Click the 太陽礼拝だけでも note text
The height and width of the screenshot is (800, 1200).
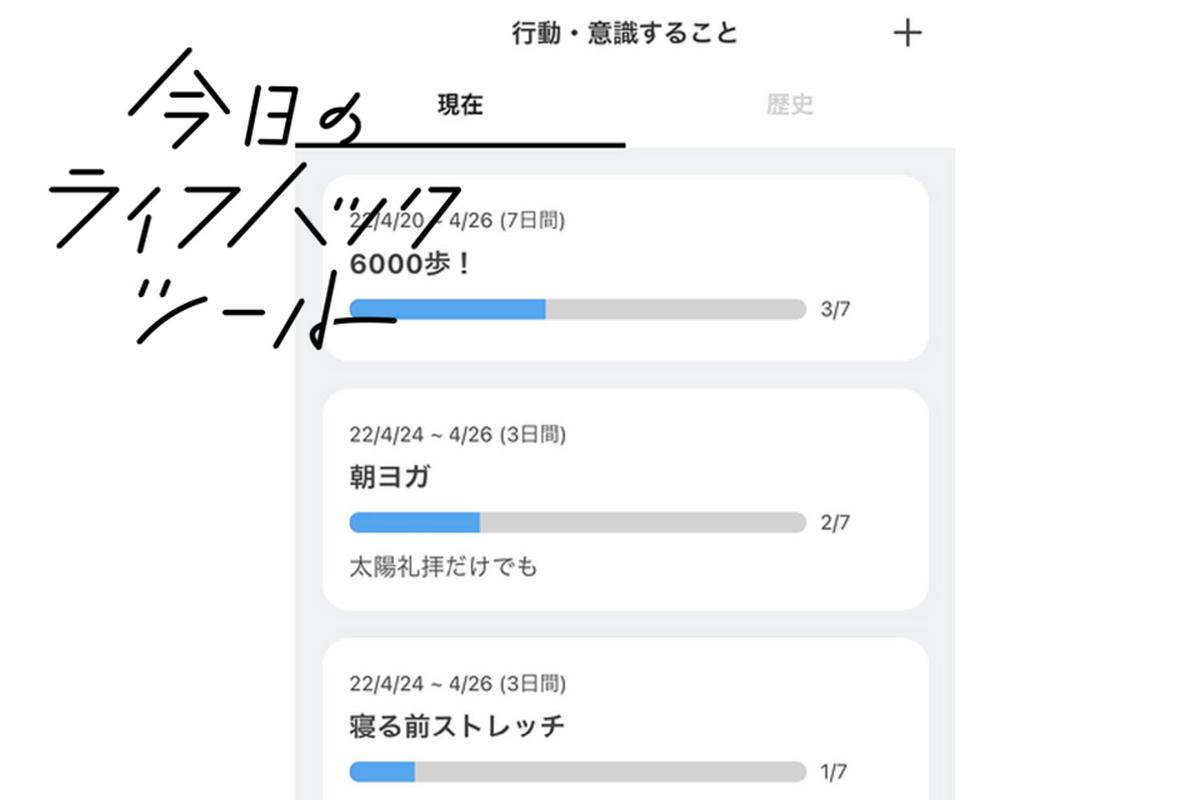click(x=443, y=567)
